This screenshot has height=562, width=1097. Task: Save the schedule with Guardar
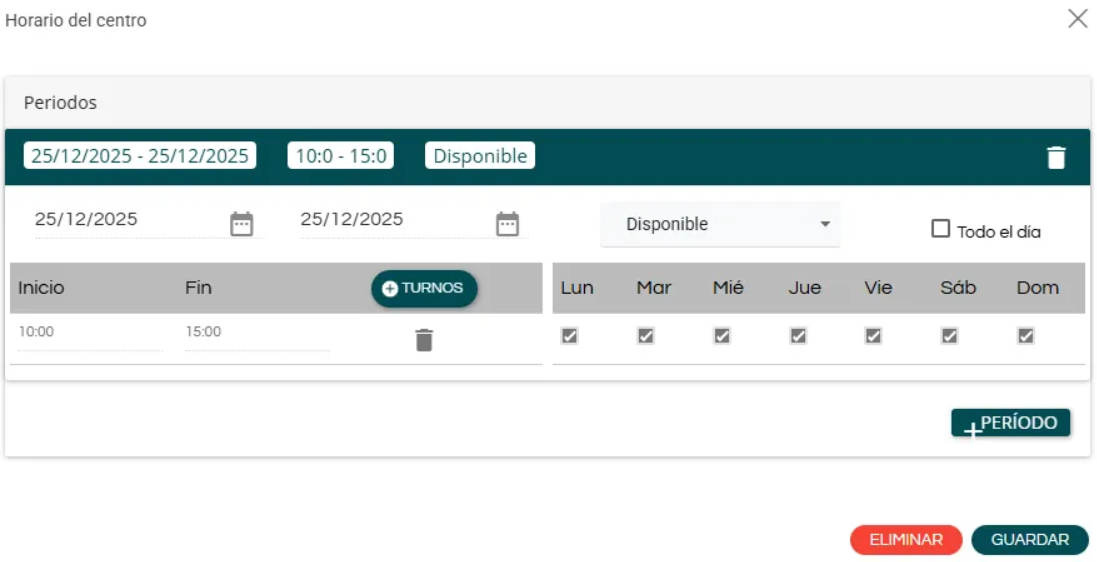[x=1029, y=540]
